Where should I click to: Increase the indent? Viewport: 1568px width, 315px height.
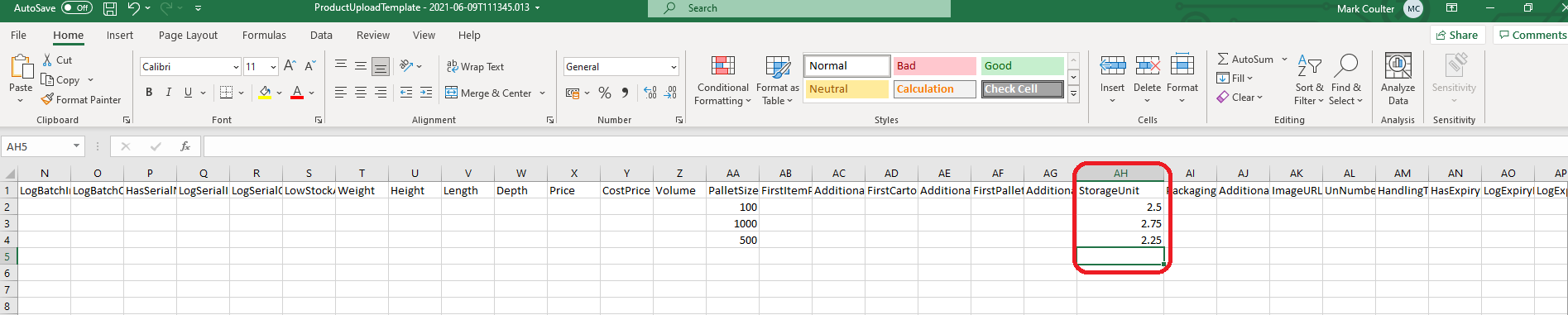426,93
